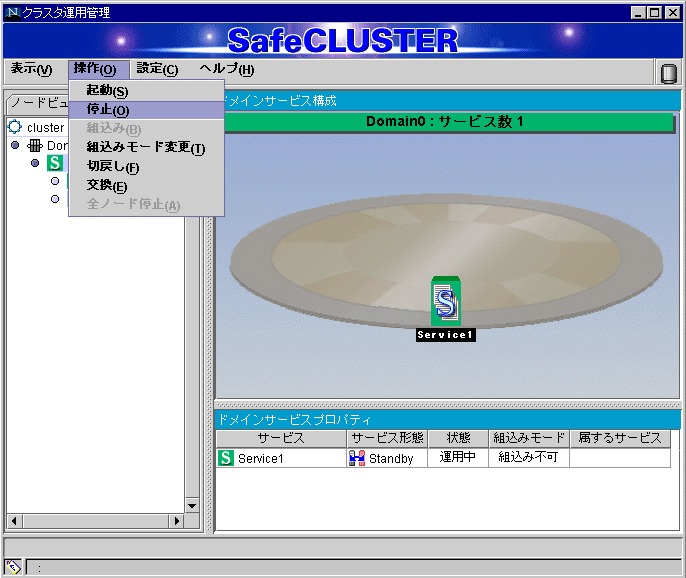Choose 起動(S) from the operation menu
The image size is (686, 578).
(x=107, y=91)
